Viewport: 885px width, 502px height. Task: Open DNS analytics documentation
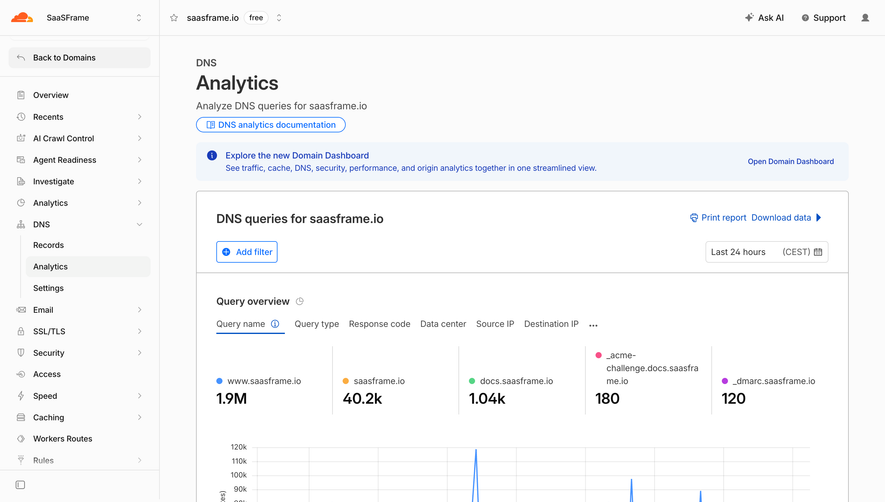tap(271, 125)
